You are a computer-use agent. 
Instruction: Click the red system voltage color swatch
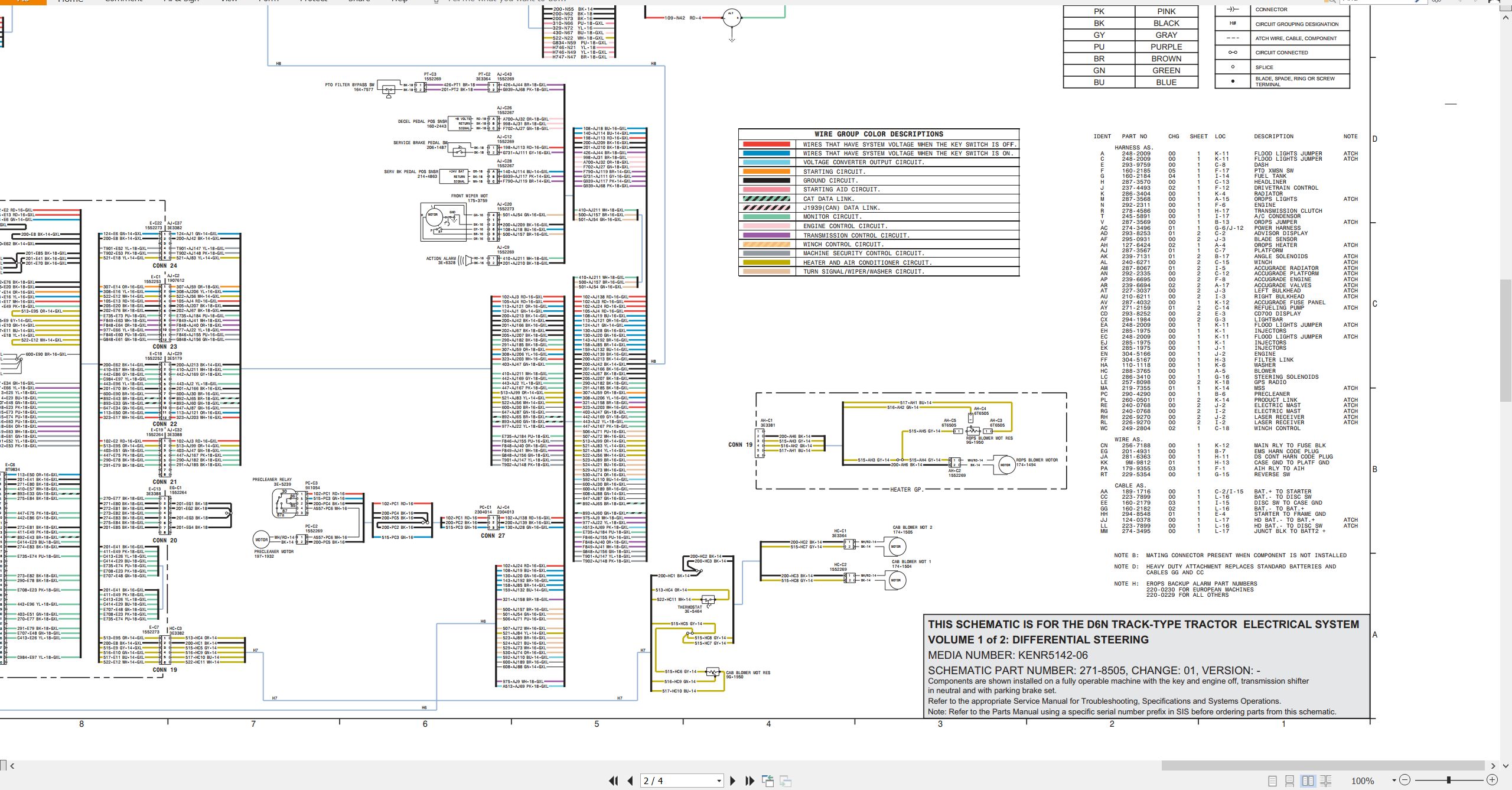(x=766, y=144)
